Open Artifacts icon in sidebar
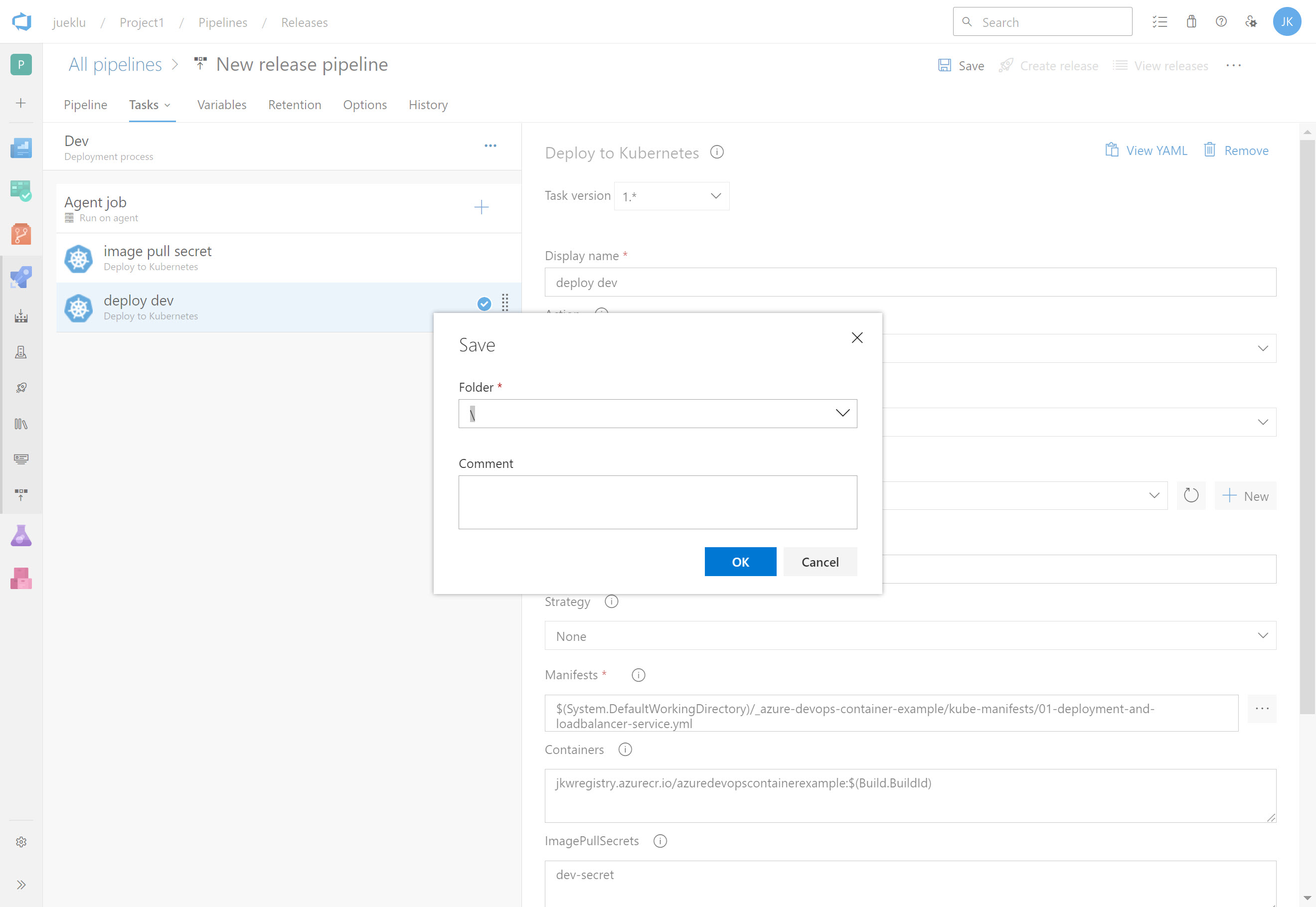This screenshot has width=1316, height=907. pos(21,579)
